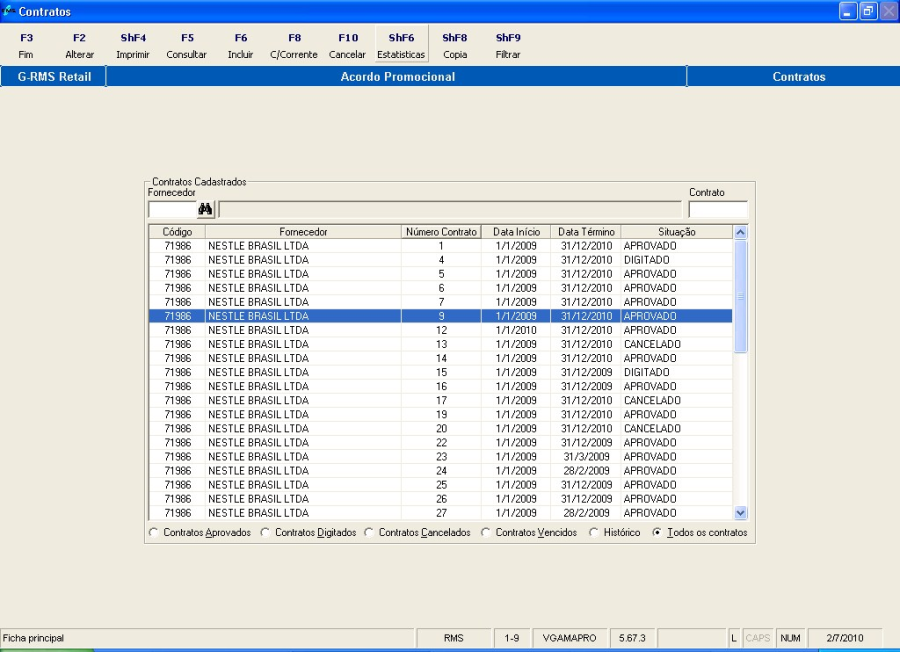Click the Fornecedor code input field
900x652 pixels.
point(171,209)
